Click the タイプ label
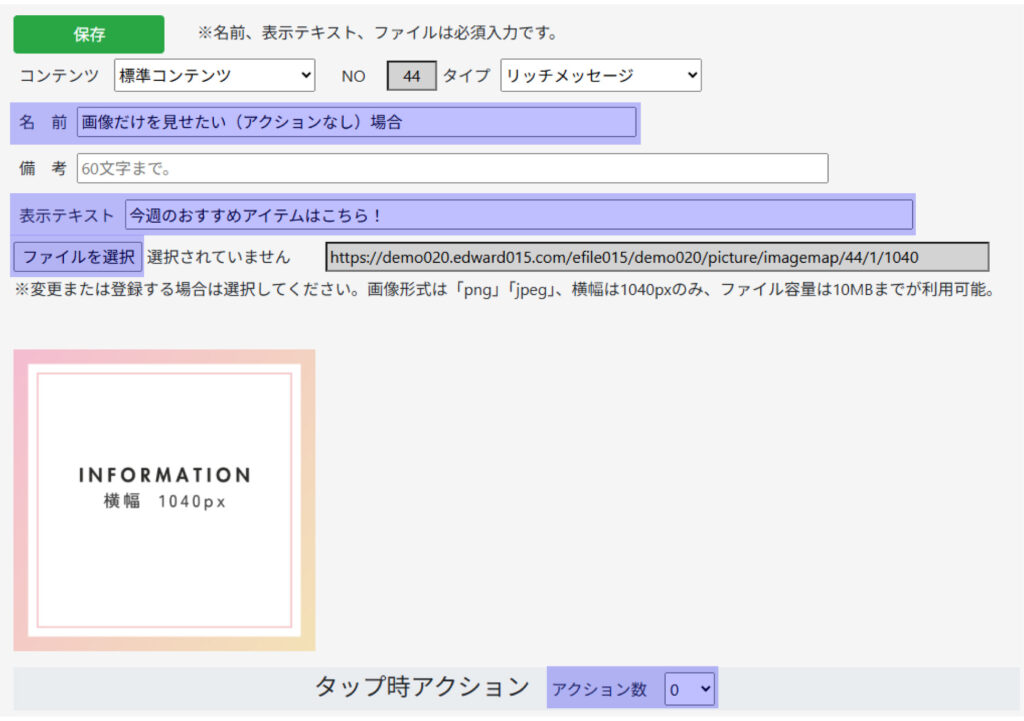 tap(466, 76)
